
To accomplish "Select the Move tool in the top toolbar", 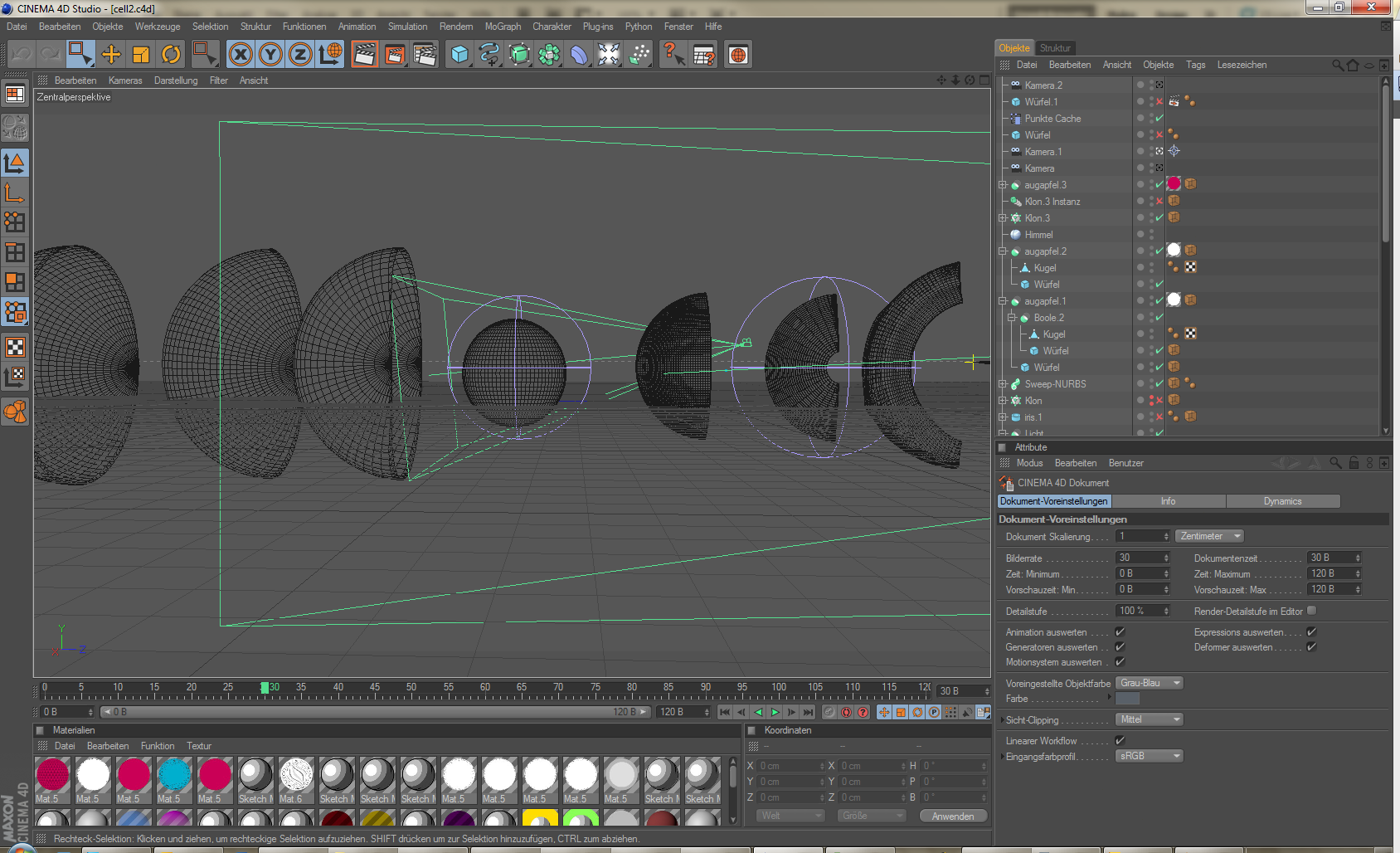I will (x=111, y=55).
